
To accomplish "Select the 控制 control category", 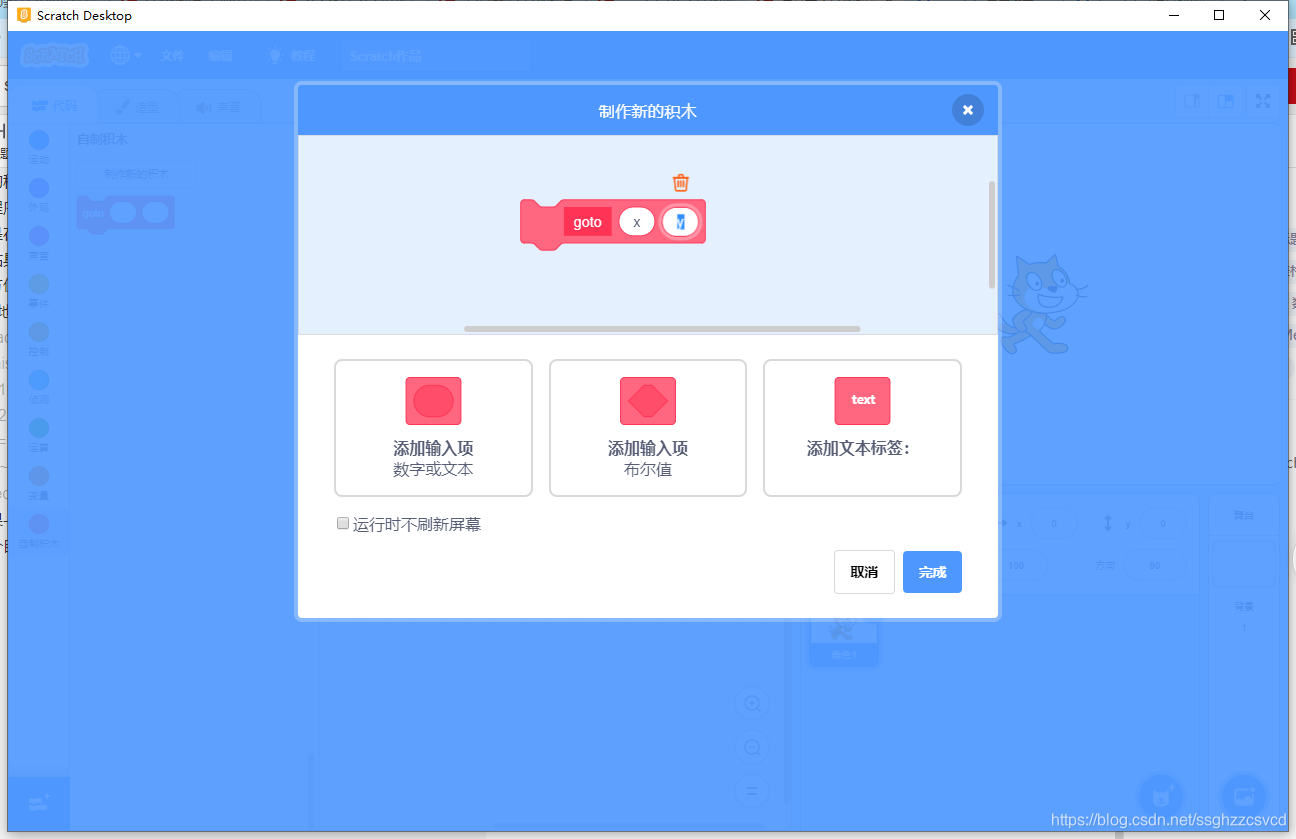I will point(39,338).
